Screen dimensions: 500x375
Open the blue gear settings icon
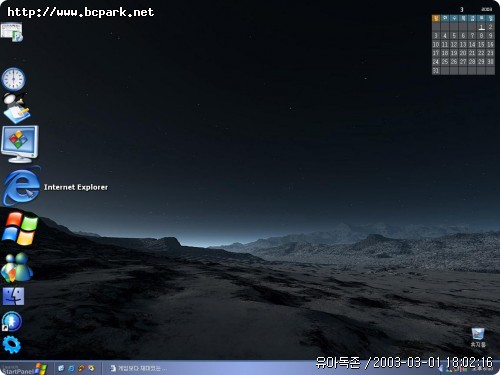(12, 345)
